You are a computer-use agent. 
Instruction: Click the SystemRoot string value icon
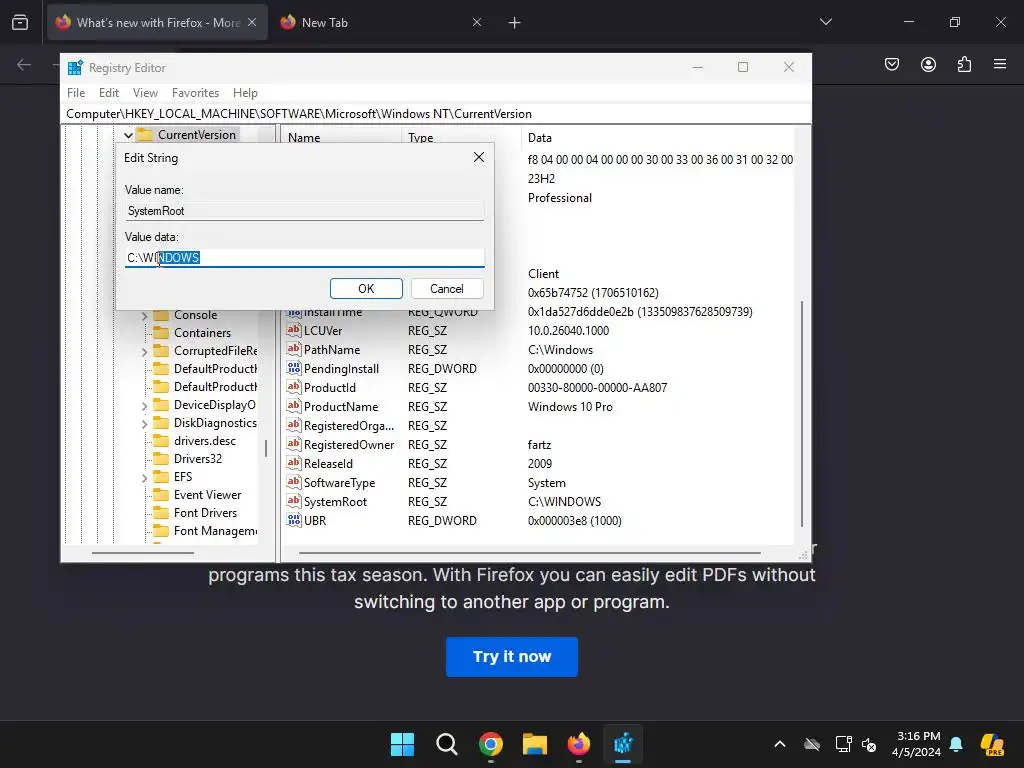[x=294, y=502]
